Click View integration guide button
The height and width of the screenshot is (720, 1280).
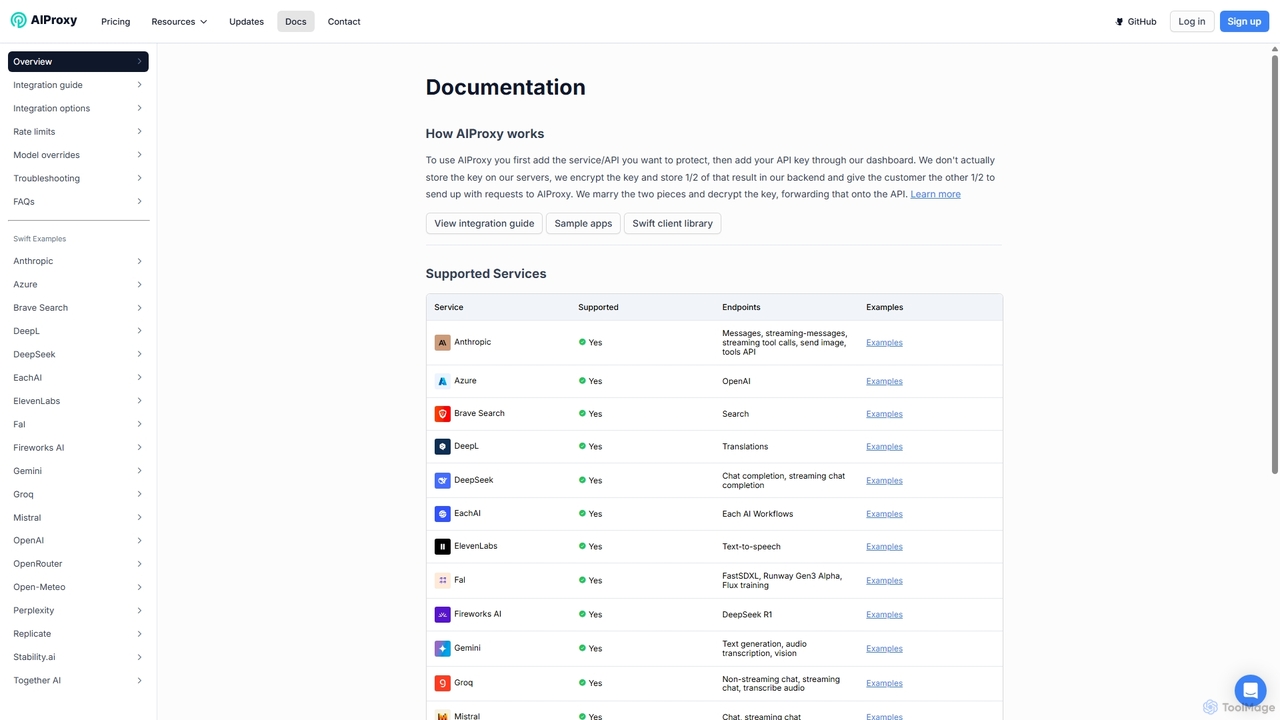[484, 223]
